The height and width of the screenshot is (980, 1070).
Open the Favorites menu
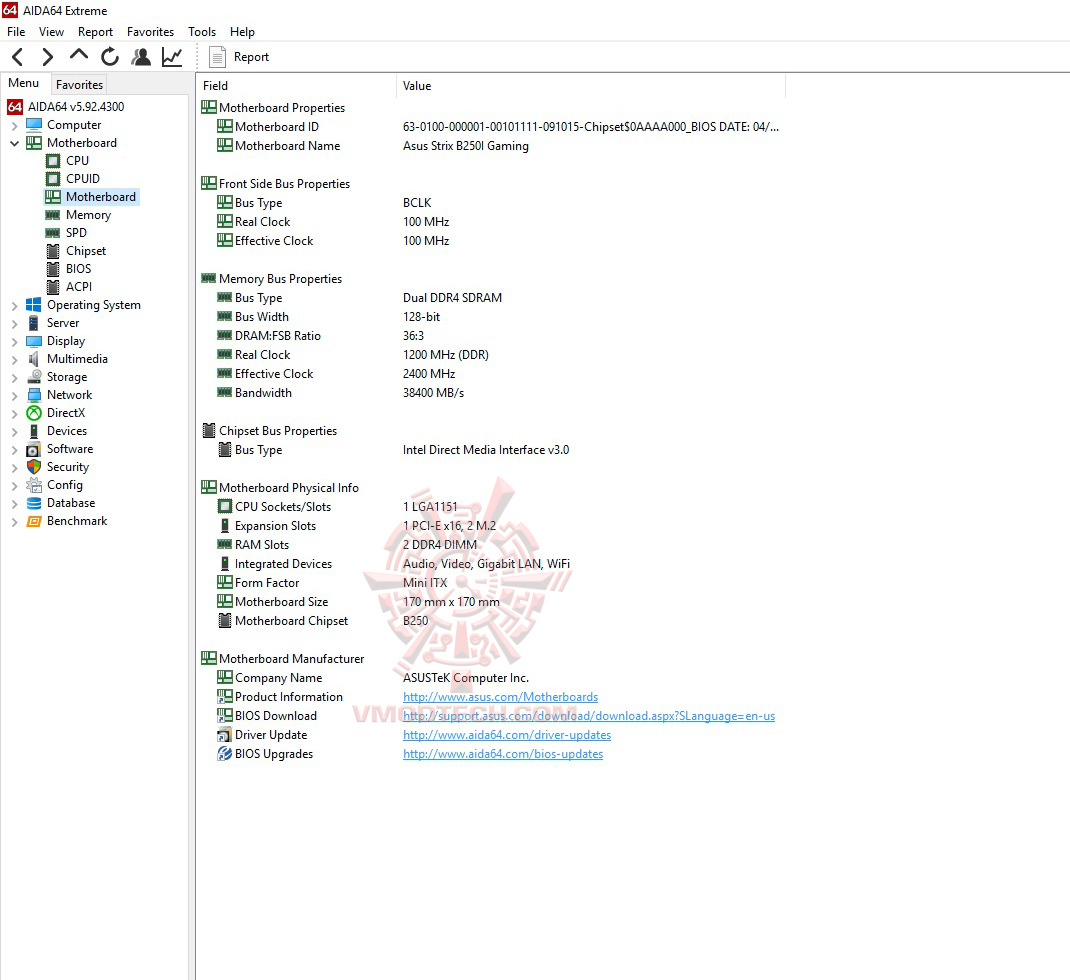pos(150,31)
